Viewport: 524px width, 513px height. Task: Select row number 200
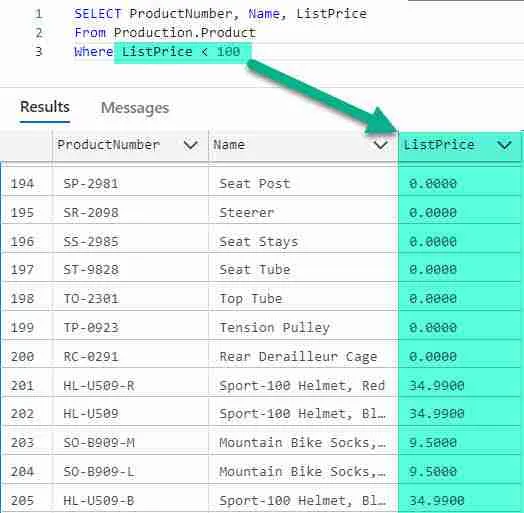(x=22, y=357)
